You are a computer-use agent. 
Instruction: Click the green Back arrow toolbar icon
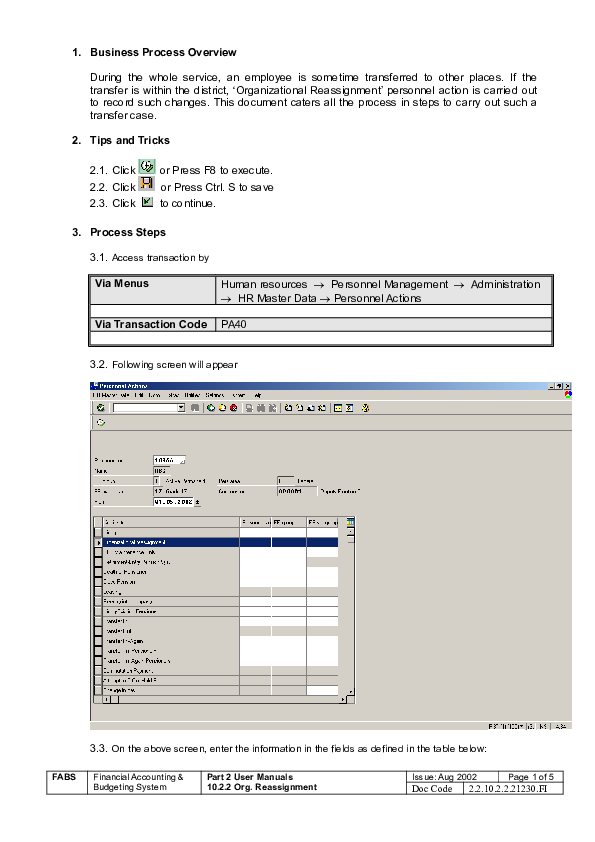[x=211, y=408]
